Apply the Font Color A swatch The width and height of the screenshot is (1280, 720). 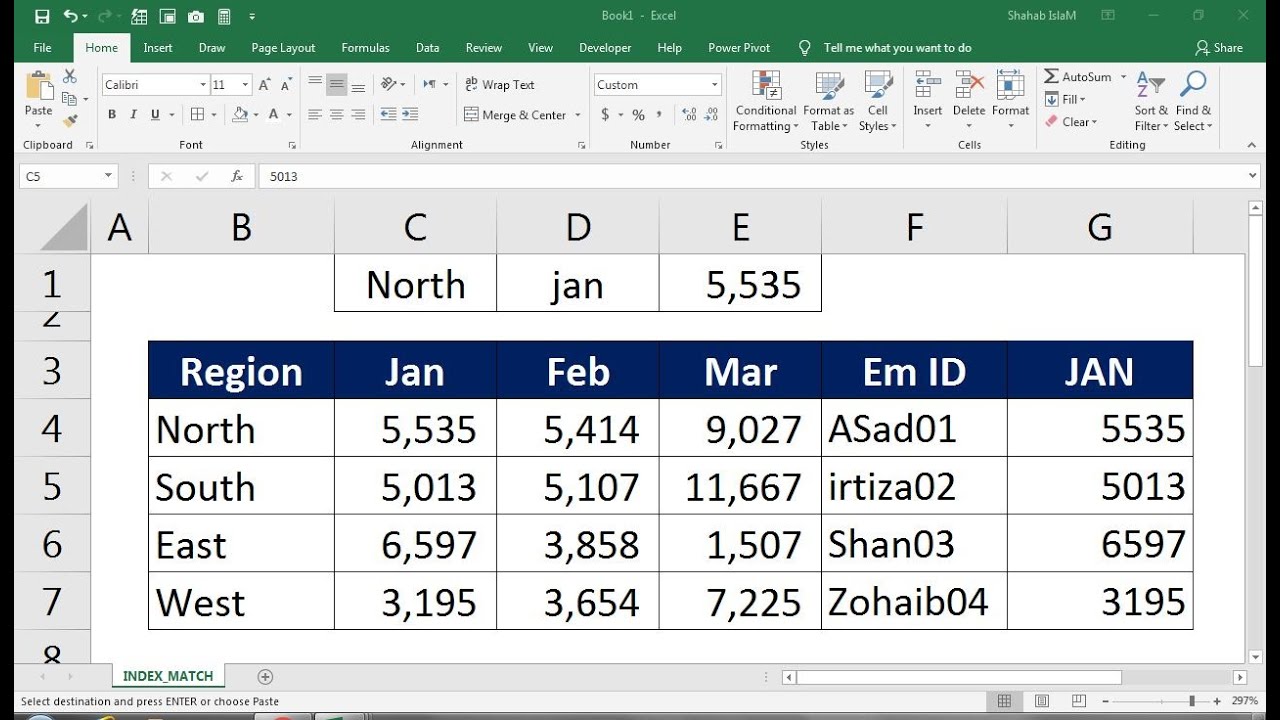pyautogui.click(x=274, y=115)
